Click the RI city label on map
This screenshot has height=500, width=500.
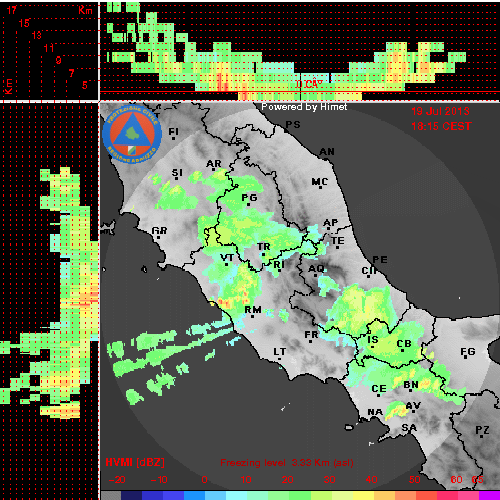279,265
